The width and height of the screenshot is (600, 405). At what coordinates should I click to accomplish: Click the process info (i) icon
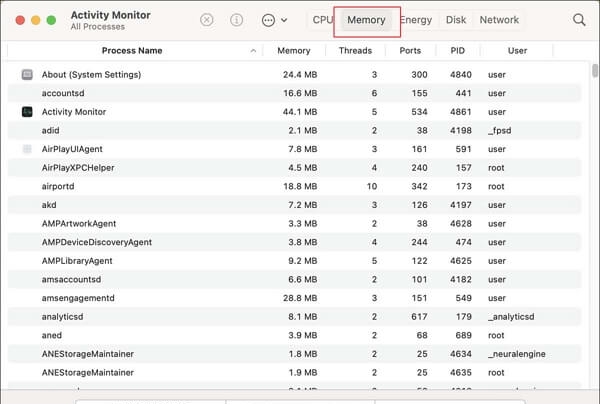(x=236, y=20)
